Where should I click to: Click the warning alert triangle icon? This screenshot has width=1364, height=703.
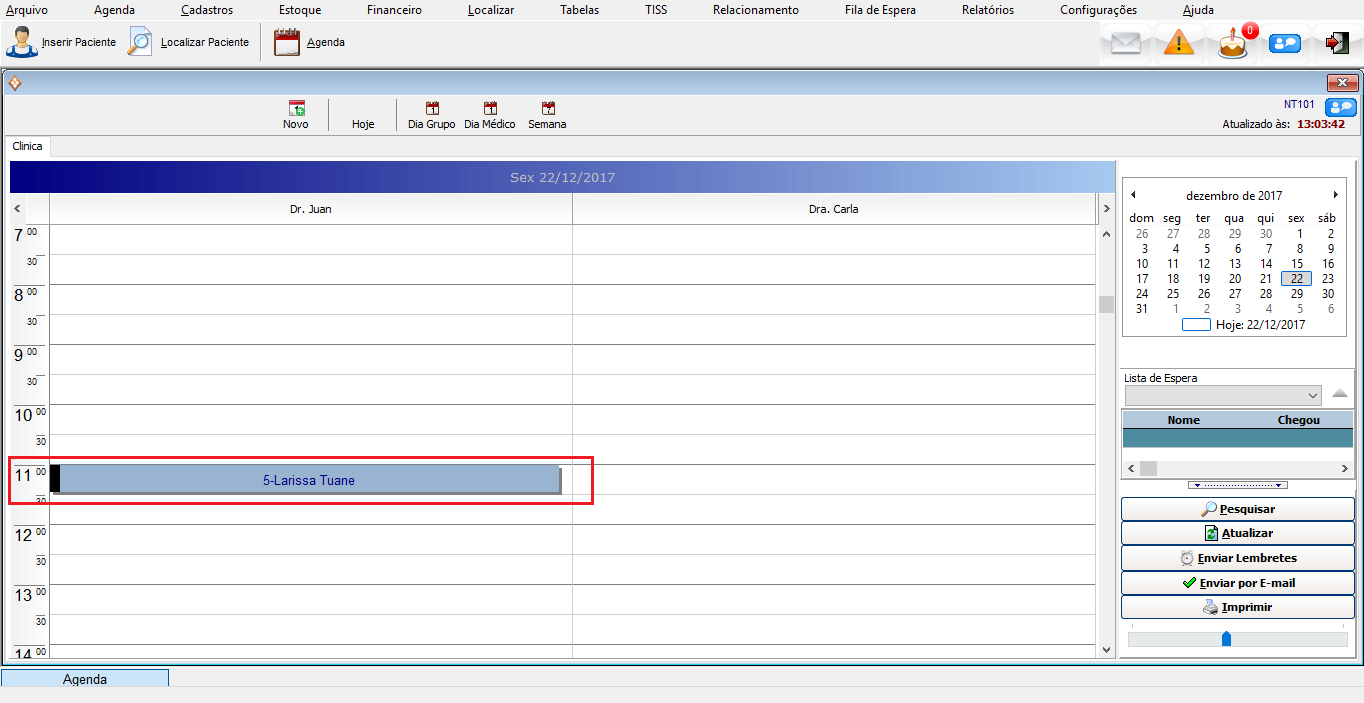1179,44
